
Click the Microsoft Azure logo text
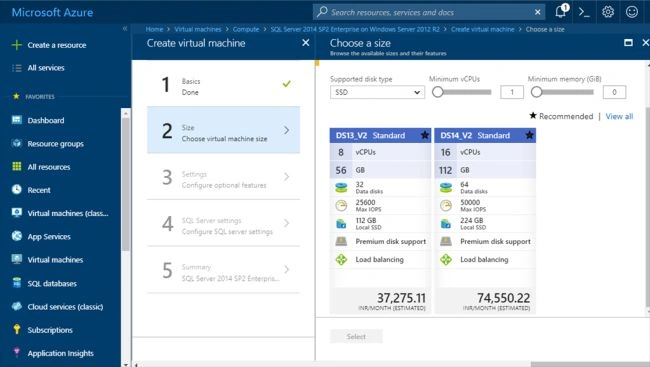(x=52, y=12)
